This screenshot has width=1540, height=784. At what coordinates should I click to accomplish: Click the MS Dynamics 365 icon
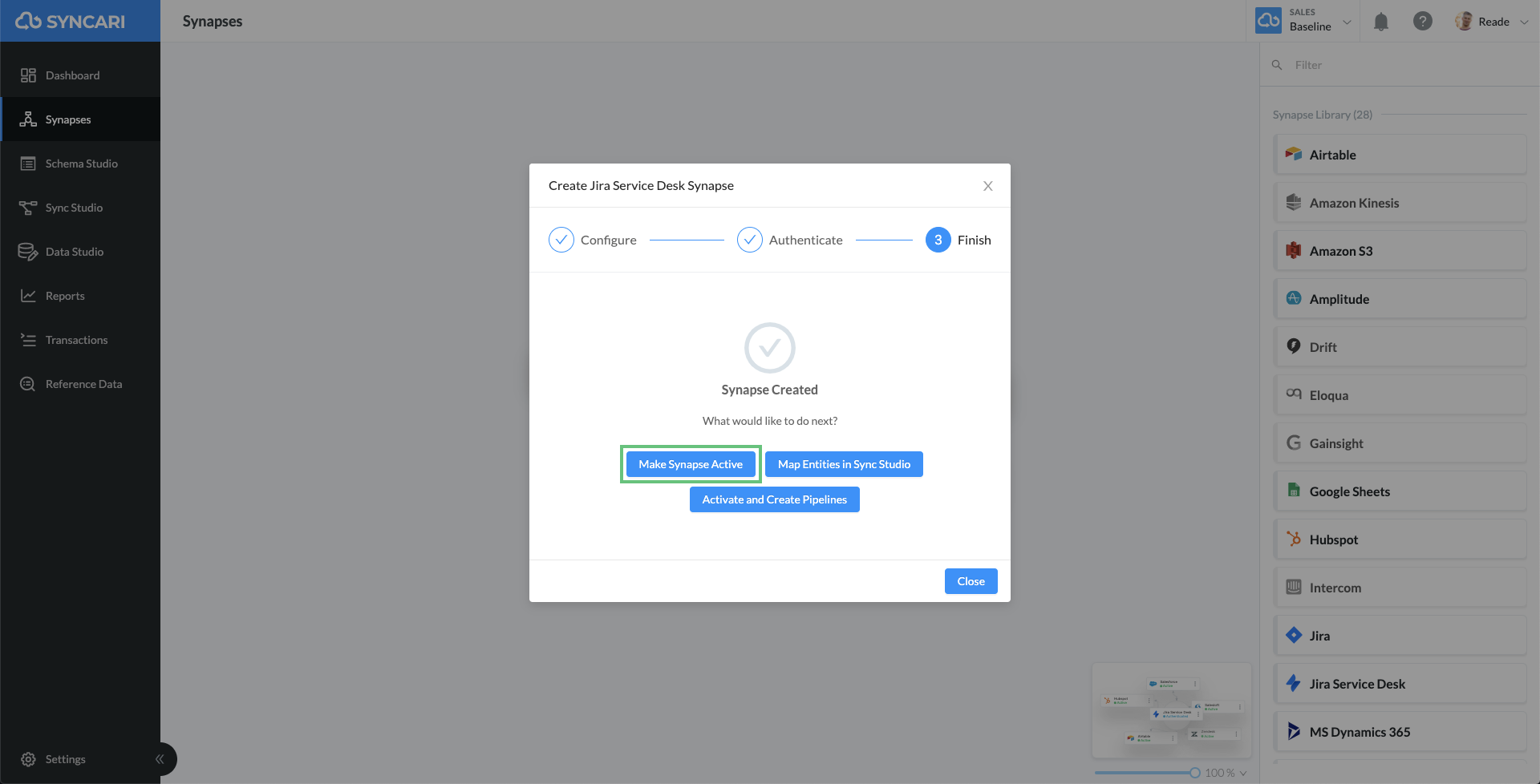1294,731
